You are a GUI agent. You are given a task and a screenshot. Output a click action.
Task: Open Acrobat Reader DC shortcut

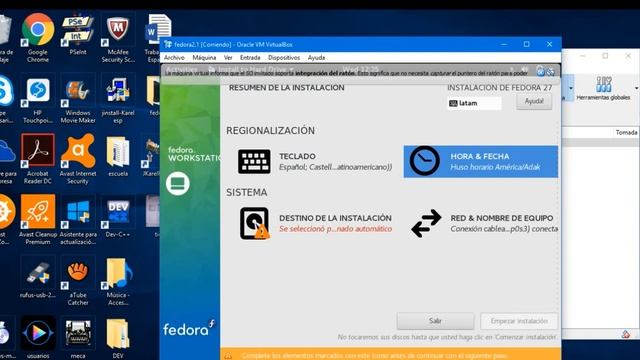coord(38,159)
